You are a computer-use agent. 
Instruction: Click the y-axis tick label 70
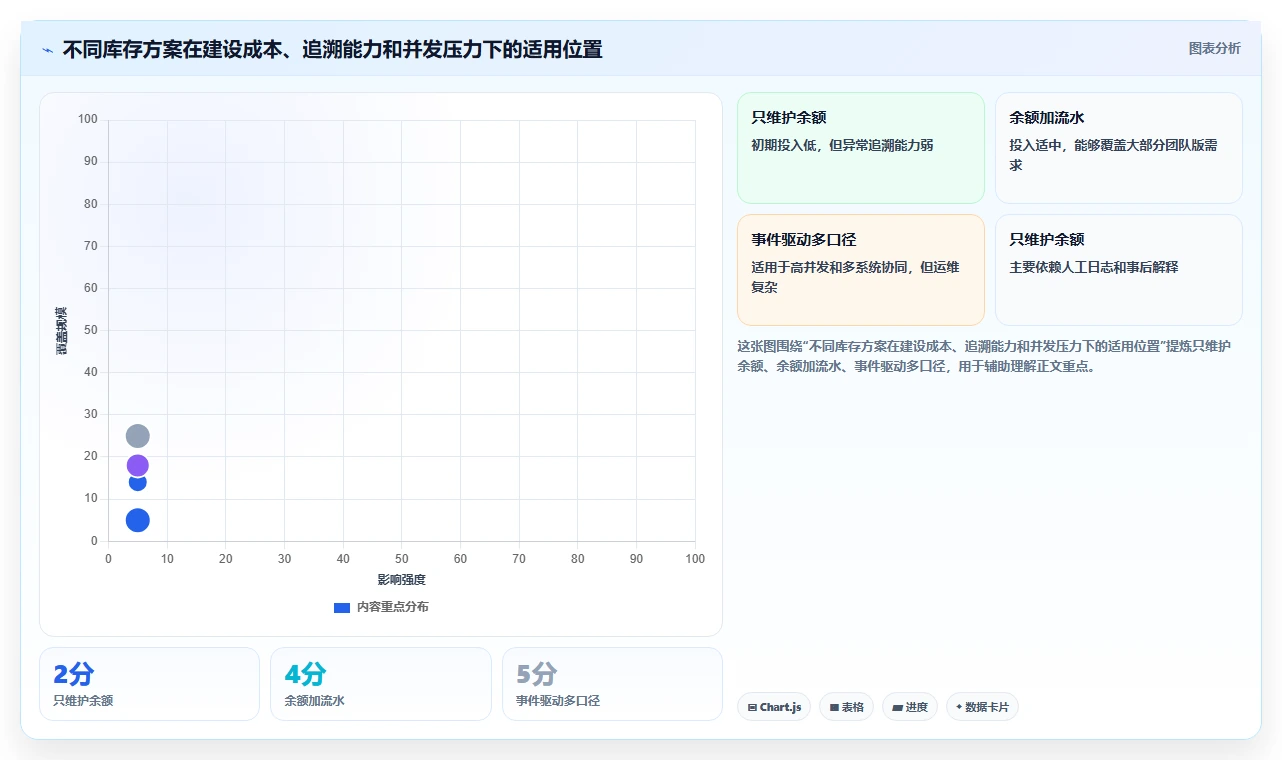91,246
